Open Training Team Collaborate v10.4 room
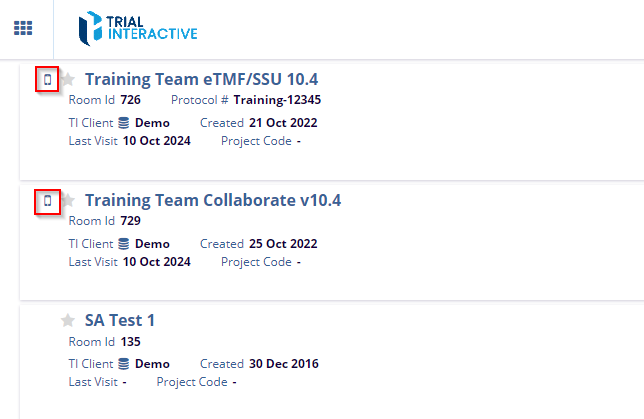Image resolution: width=644 pixels, height=419 pixels. click(x=212, y=200)
